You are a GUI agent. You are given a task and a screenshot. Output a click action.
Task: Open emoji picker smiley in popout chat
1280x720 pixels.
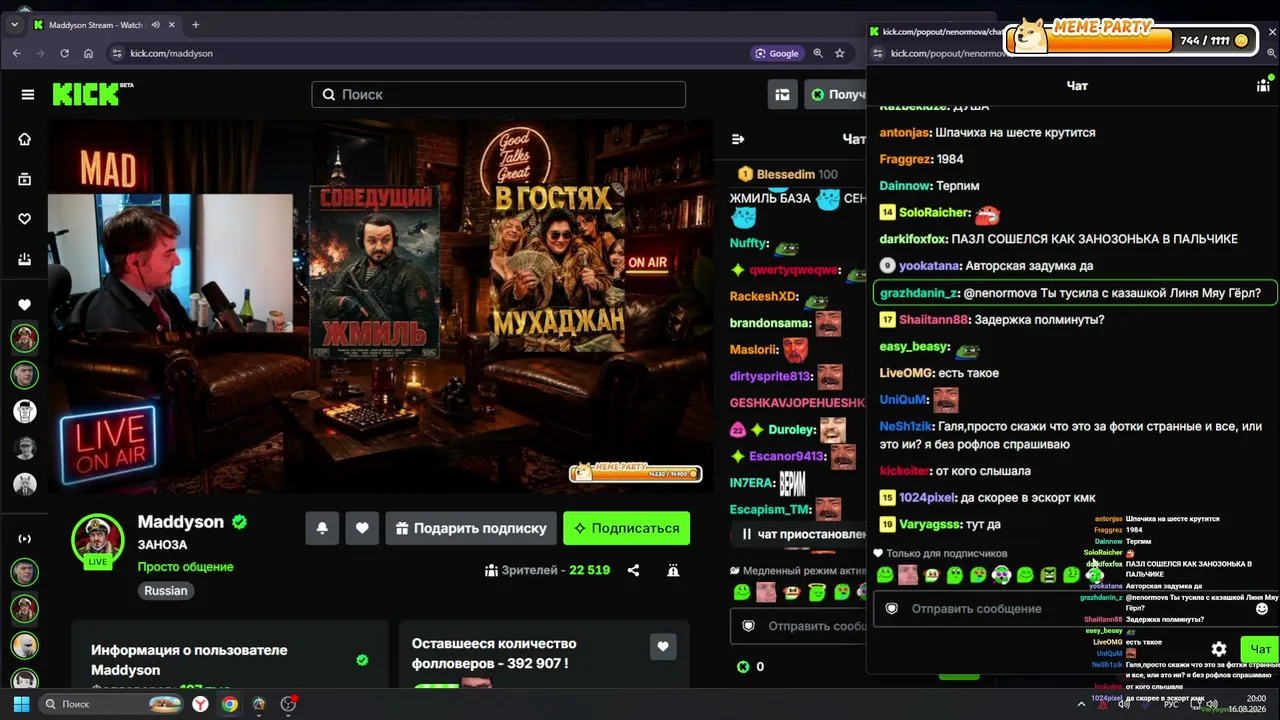tap(1262, 608)
